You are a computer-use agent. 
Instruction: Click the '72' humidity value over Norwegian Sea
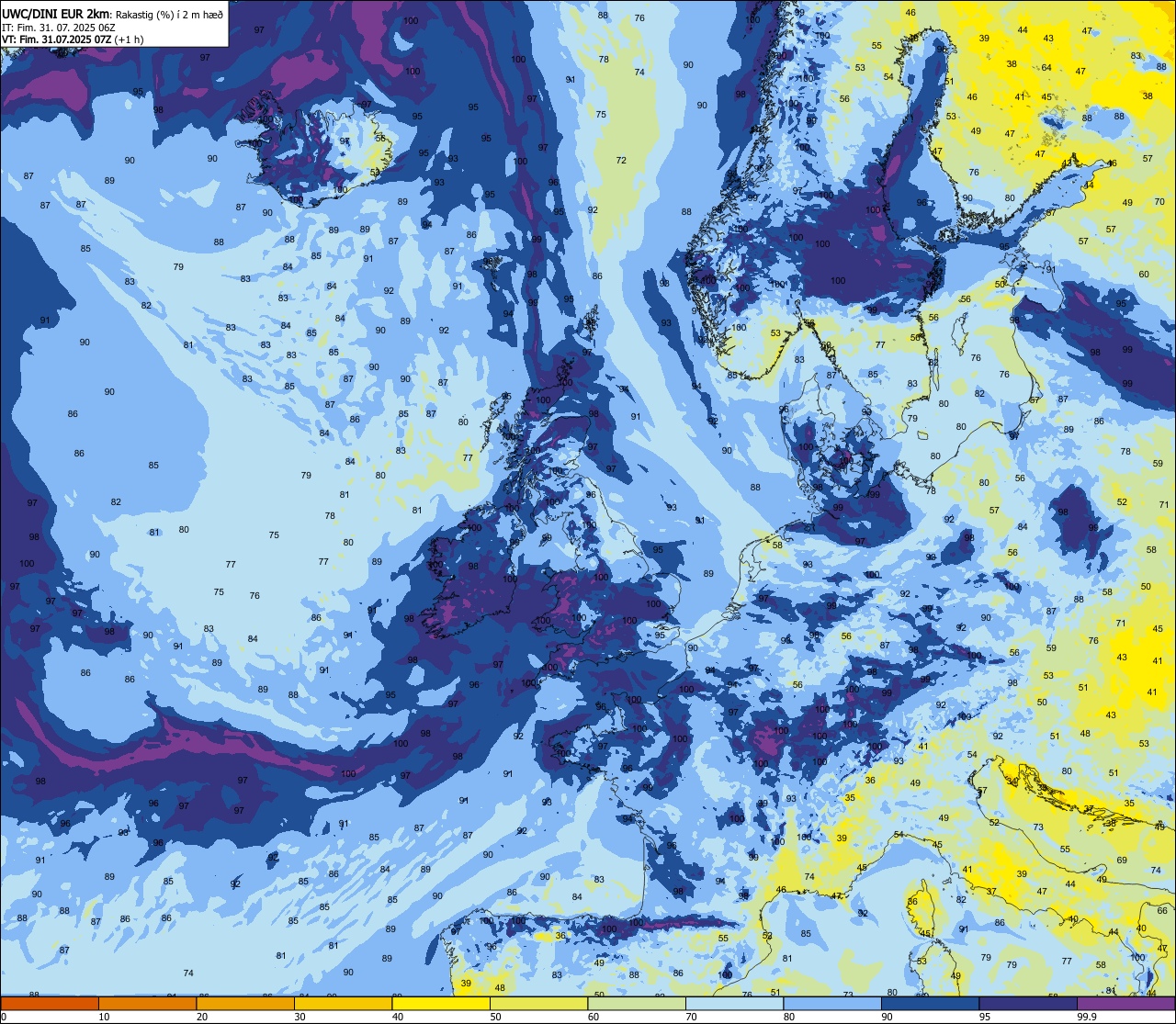(x=621, y=161)
